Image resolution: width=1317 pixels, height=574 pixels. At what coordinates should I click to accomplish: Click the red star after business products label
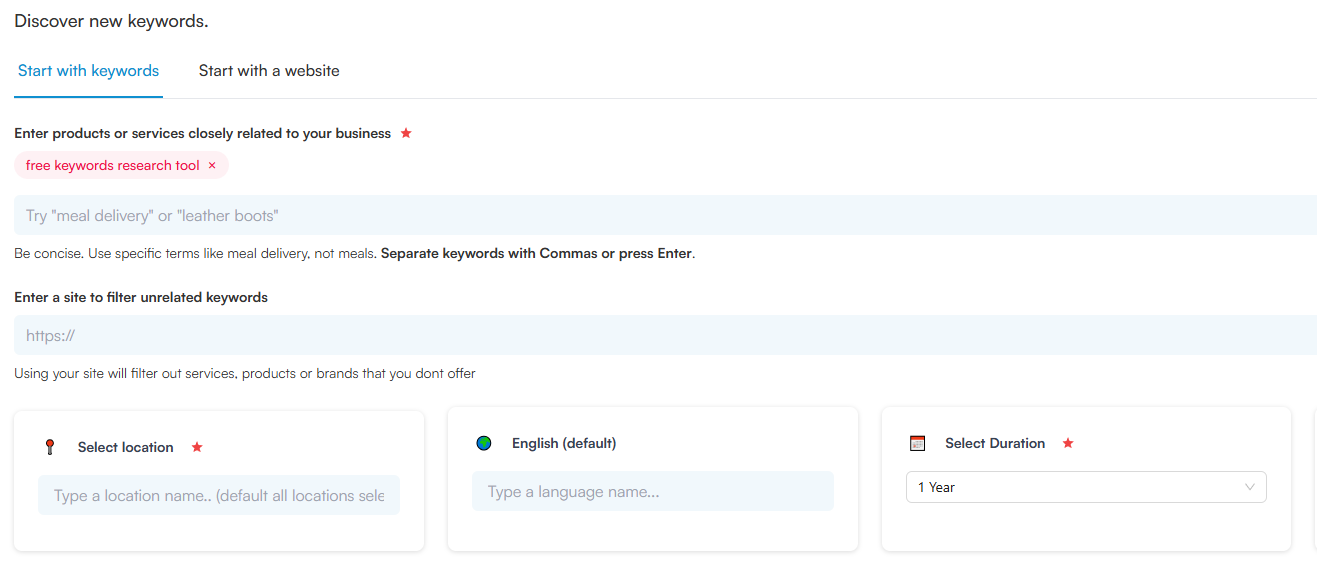[406, 133]
